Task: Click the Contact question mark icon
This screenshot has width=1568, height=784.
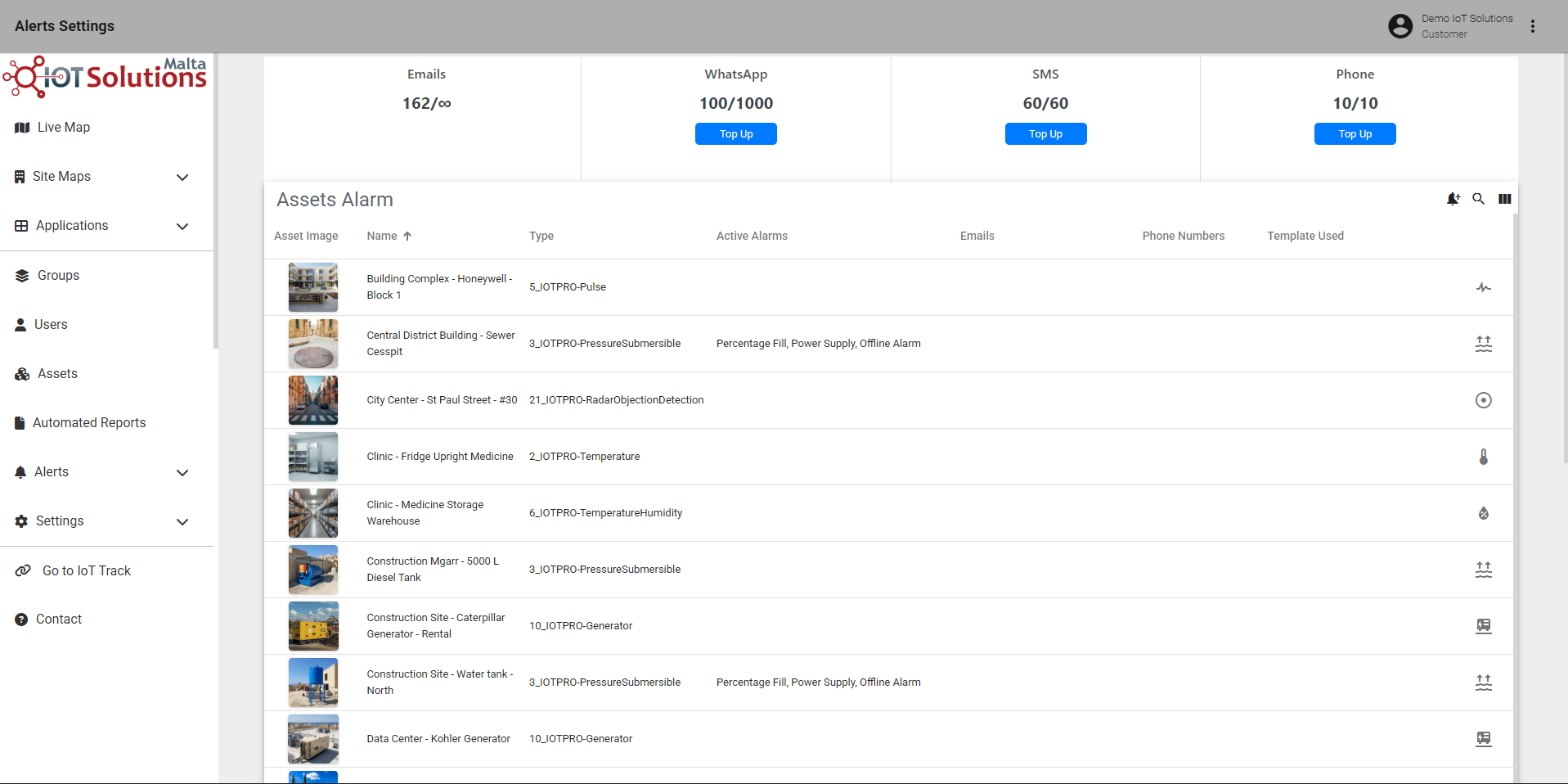Action: tap(21, 620)
